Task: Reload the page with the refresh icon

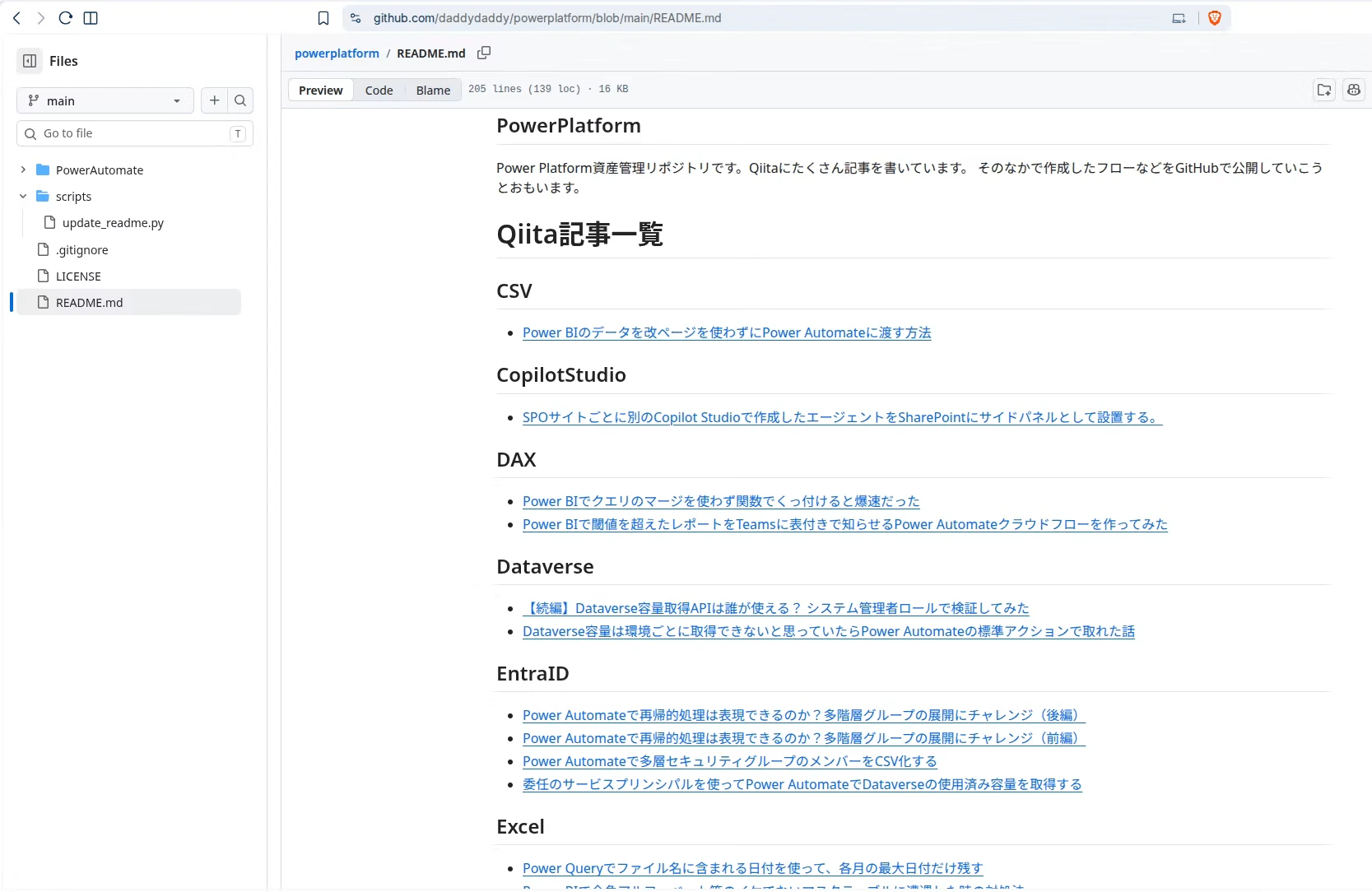Action: point(66,18)
